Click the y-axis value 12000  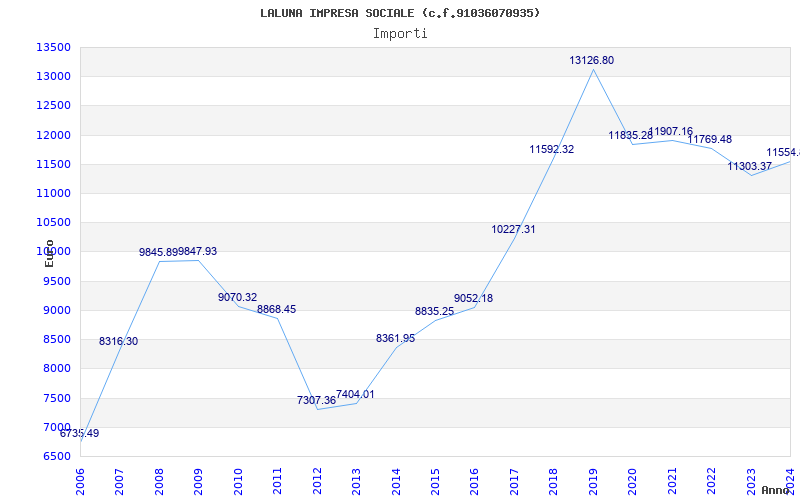pyautogui.click(x=53, y=135)
